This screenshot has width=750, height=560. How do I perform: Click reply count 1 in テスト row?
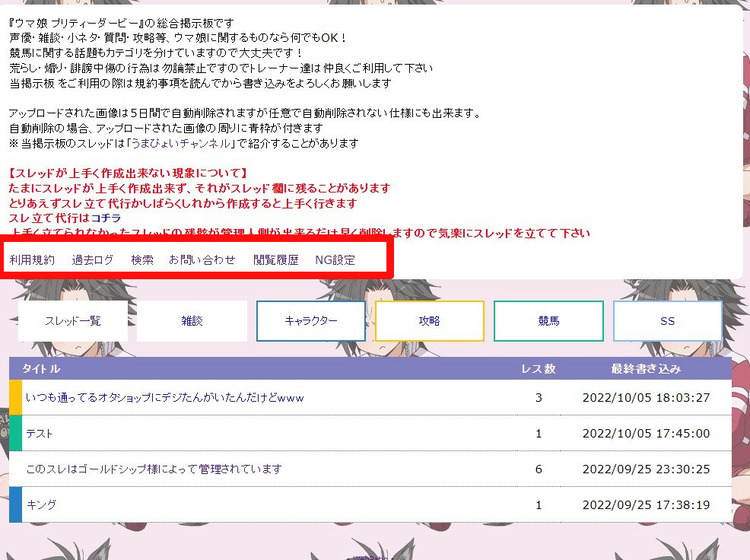[x=539, y=434]
